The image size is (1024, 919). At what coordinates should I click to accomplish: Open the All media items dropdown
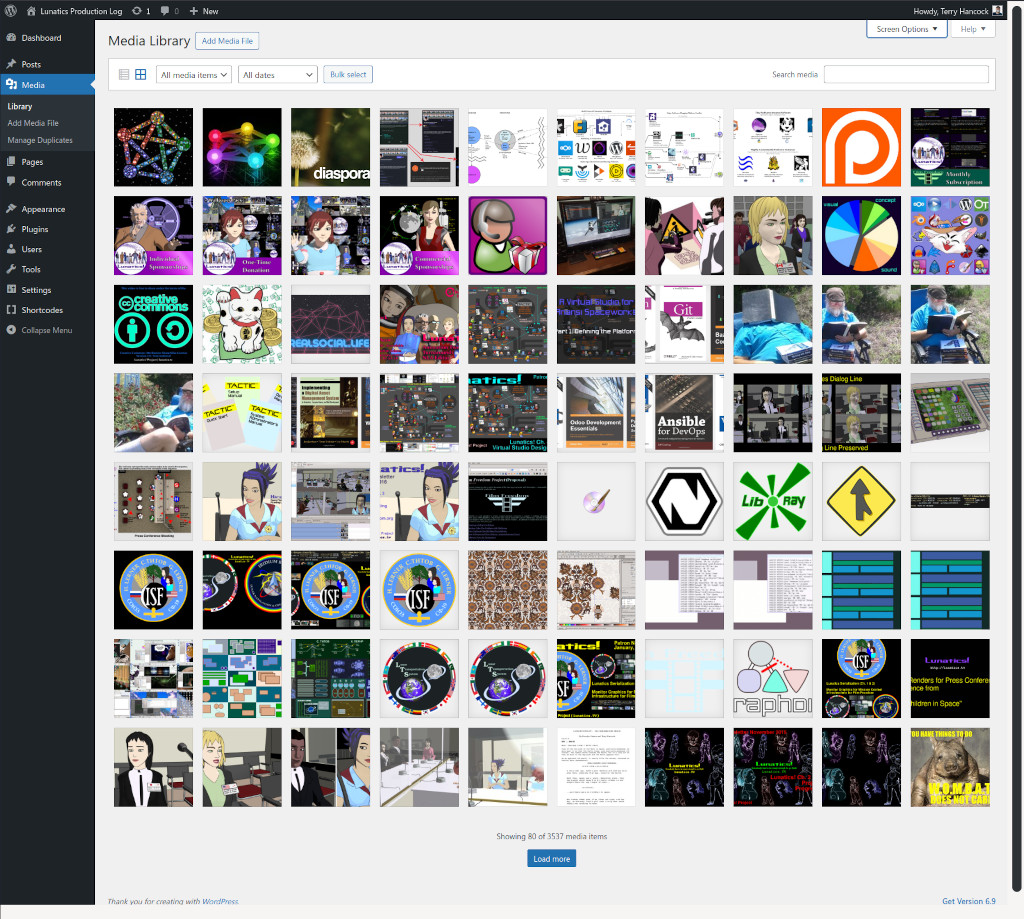tap(194, 75)
